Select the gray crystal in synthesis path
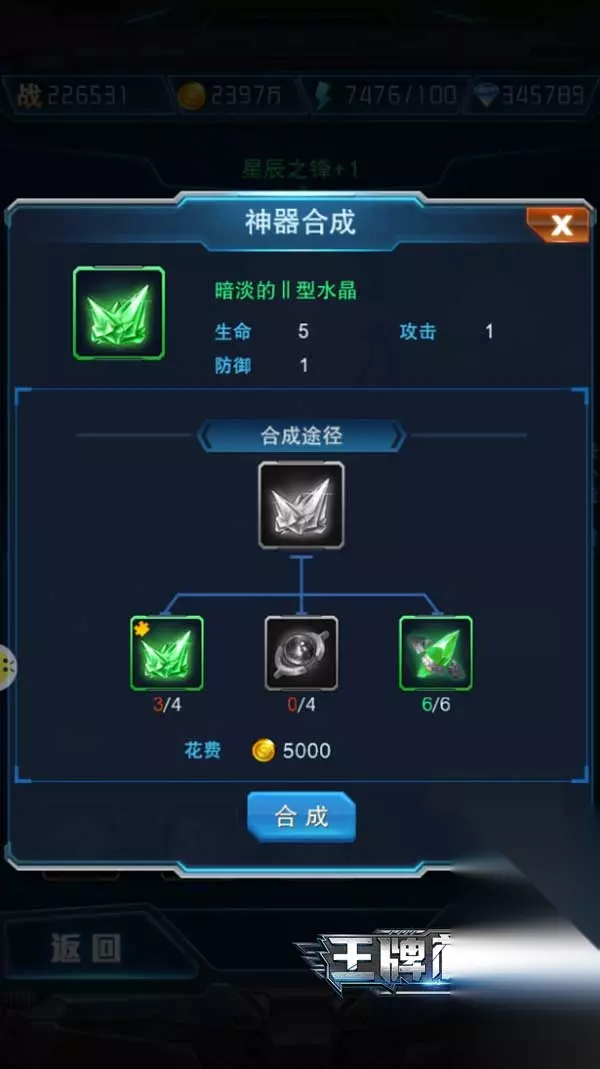 pos(301,505)
